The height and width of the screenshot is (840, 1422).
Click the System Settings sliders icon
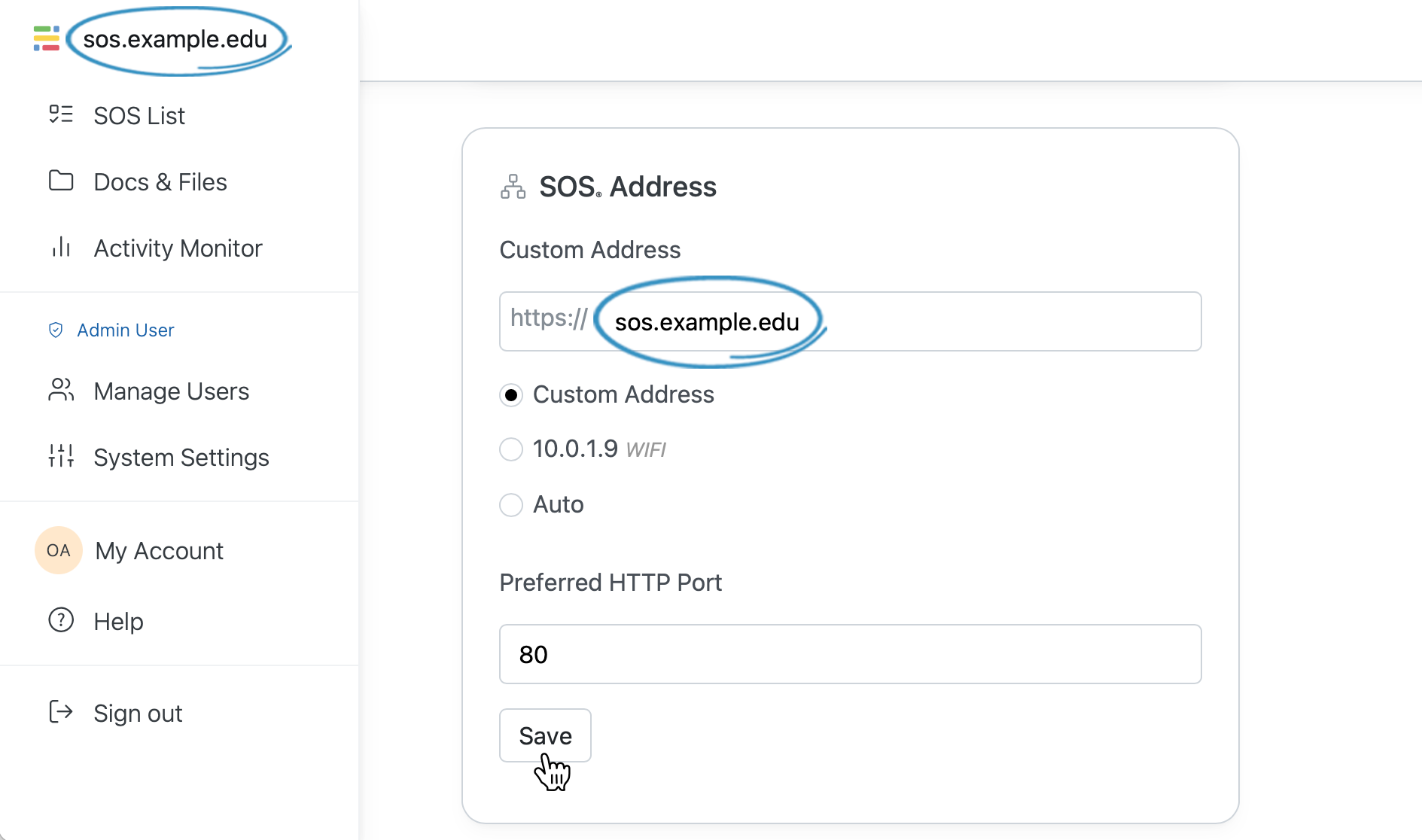coord(61,456)
